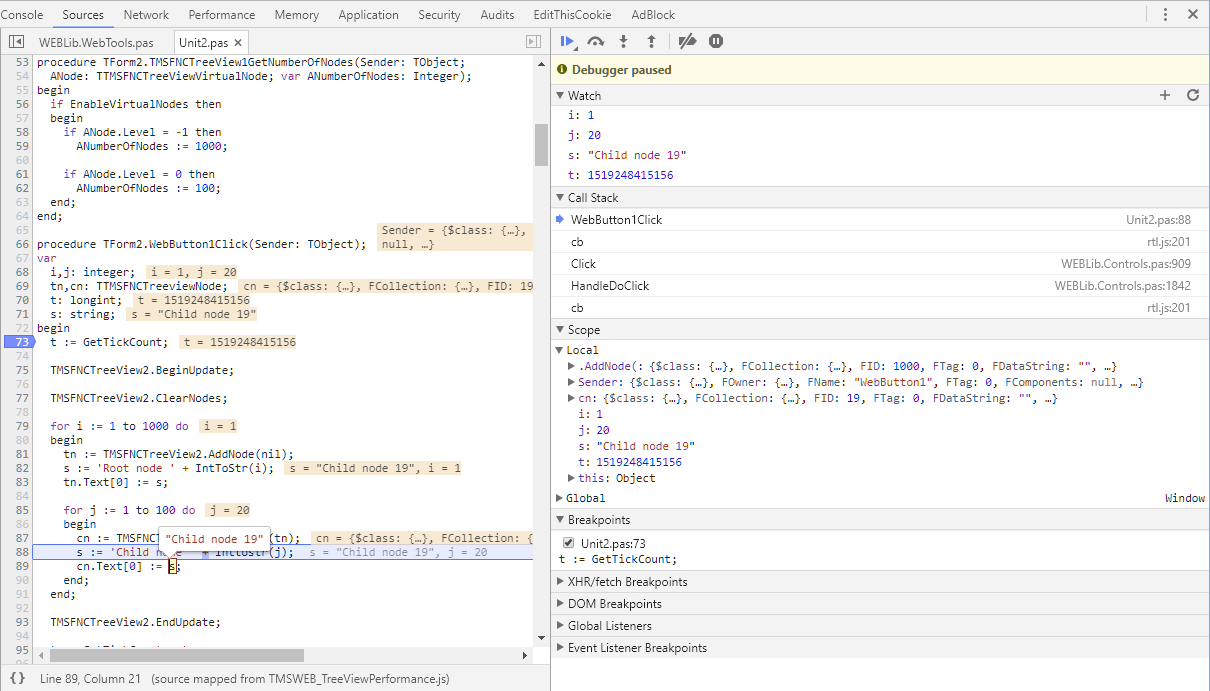Click the Debugger paused banner

click(x=880, y=70)
